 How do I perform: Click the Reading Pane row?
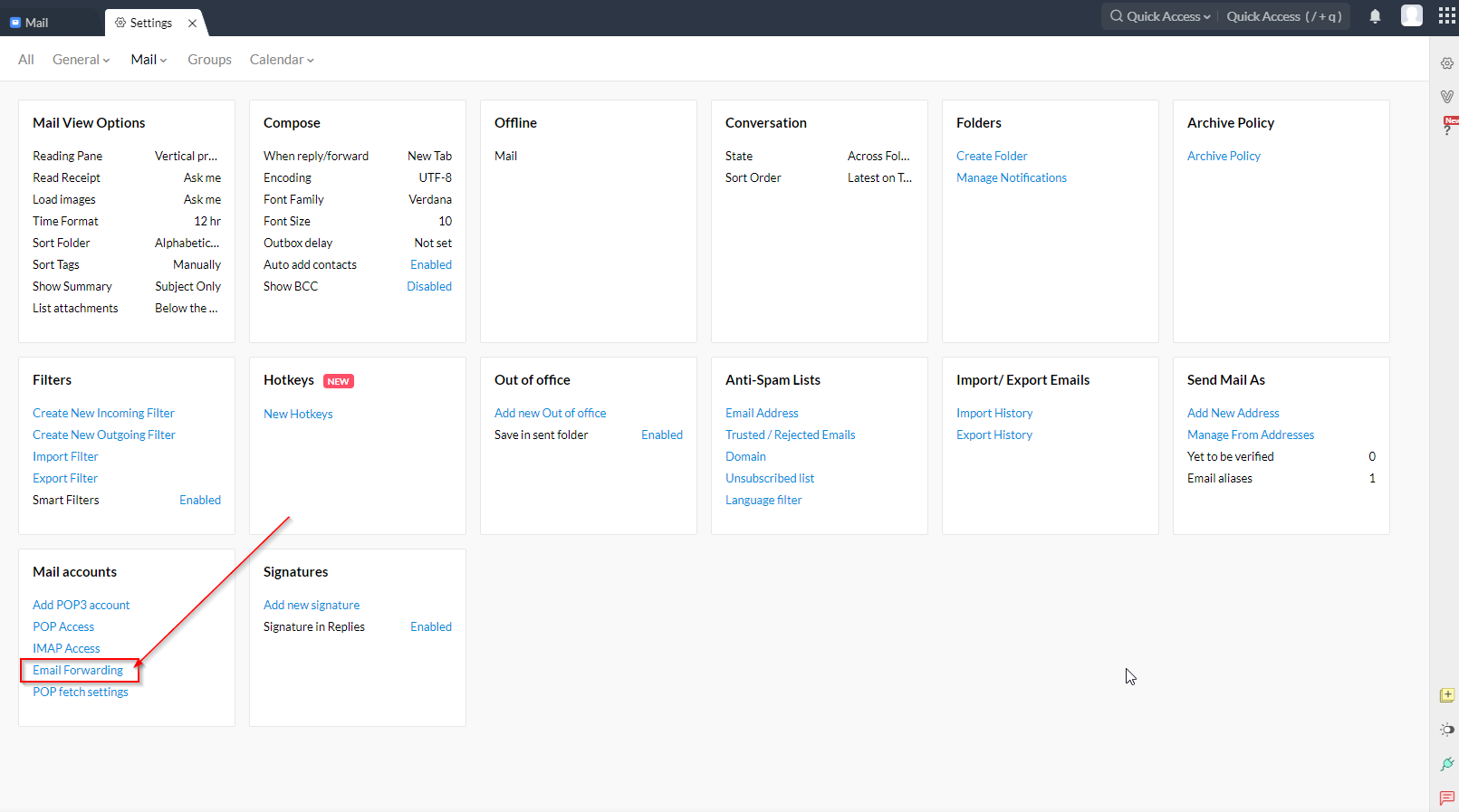[x=127, y=156]
